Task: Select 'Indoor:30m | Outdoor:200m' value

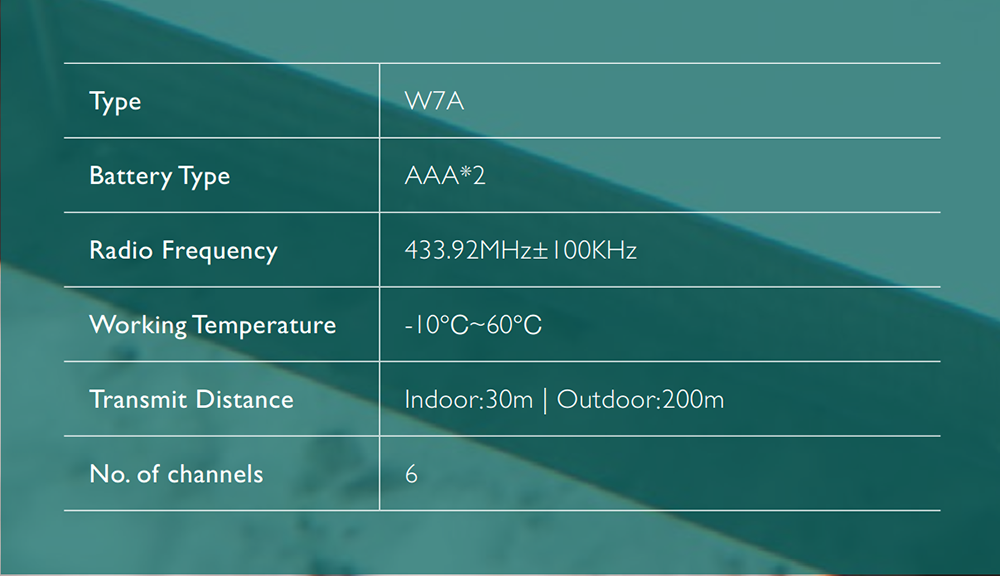Action: click(564, 400)
